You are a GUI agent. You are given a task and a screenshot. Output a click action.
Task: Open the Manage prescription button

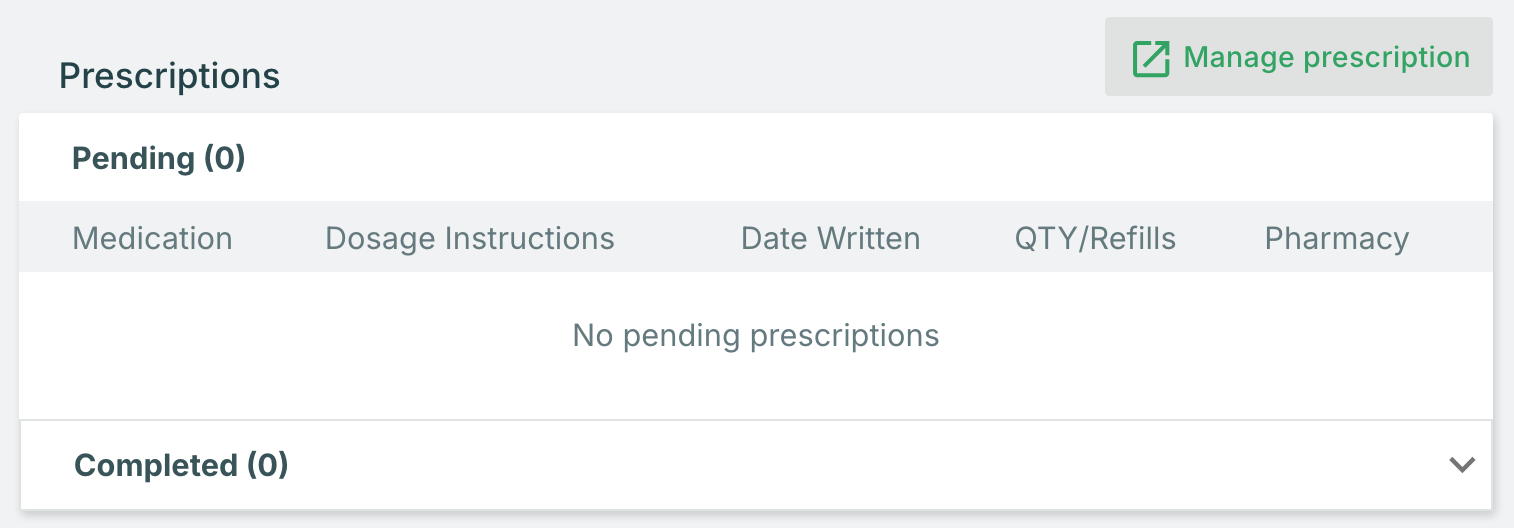coord(1298,57)
